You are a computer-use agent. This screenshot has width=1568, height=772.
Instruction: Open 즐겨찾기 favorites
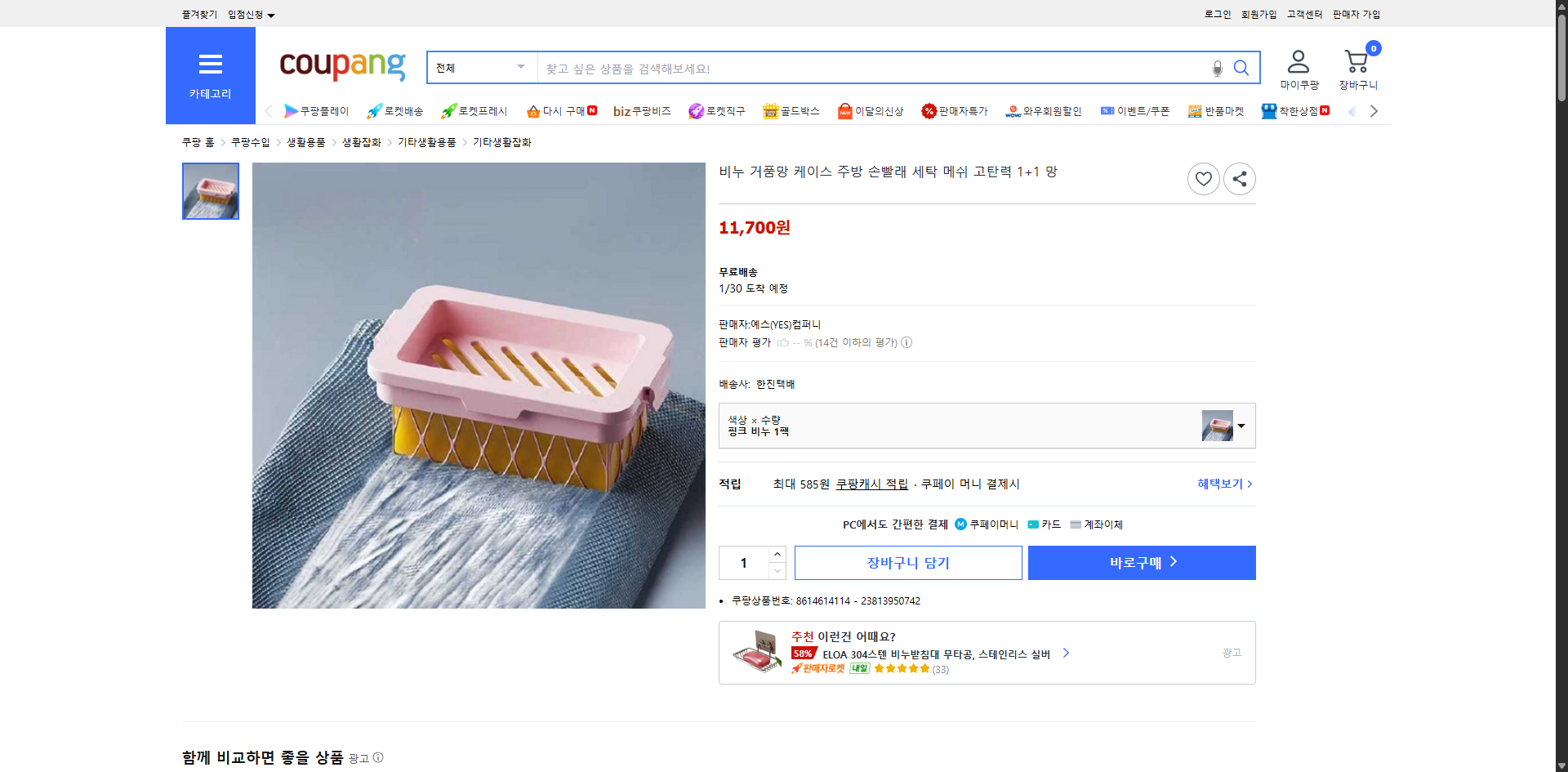[x=198, y=14]
